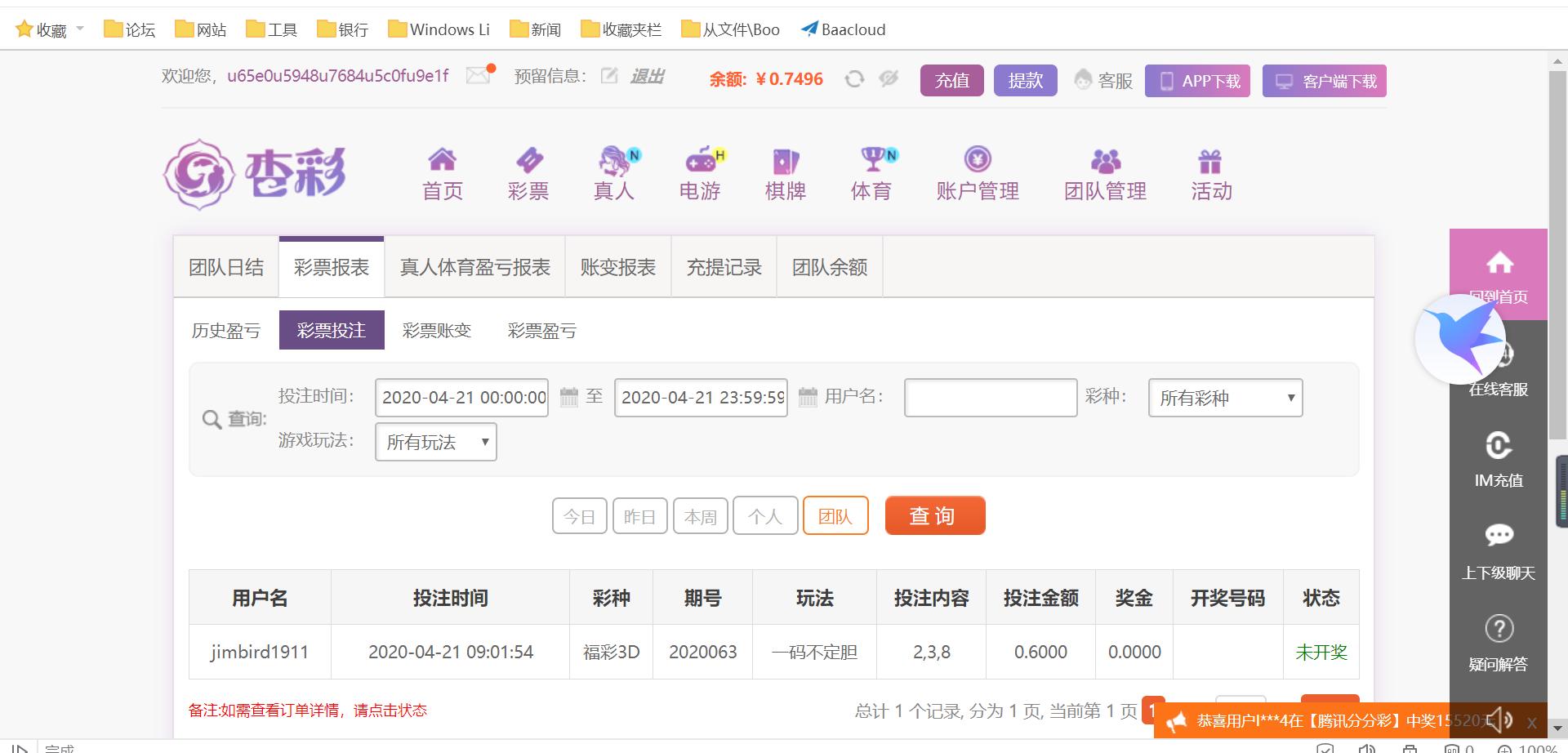Screen dimensions: 1568x753
Task: Switch to the 账变报表 tab
Action: (617, 267)
